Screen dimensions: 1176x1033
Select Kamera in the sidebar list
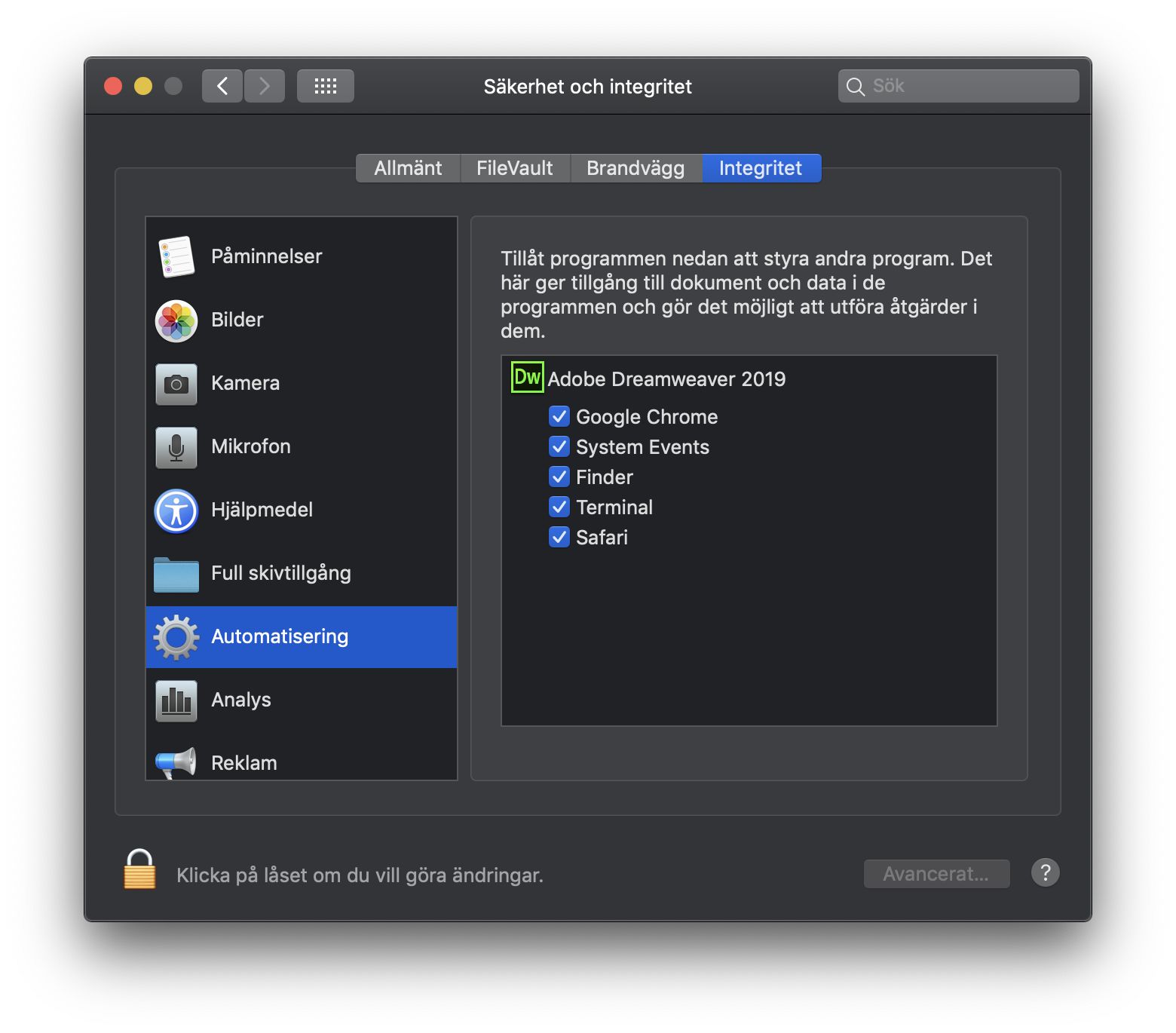[302, 383]
